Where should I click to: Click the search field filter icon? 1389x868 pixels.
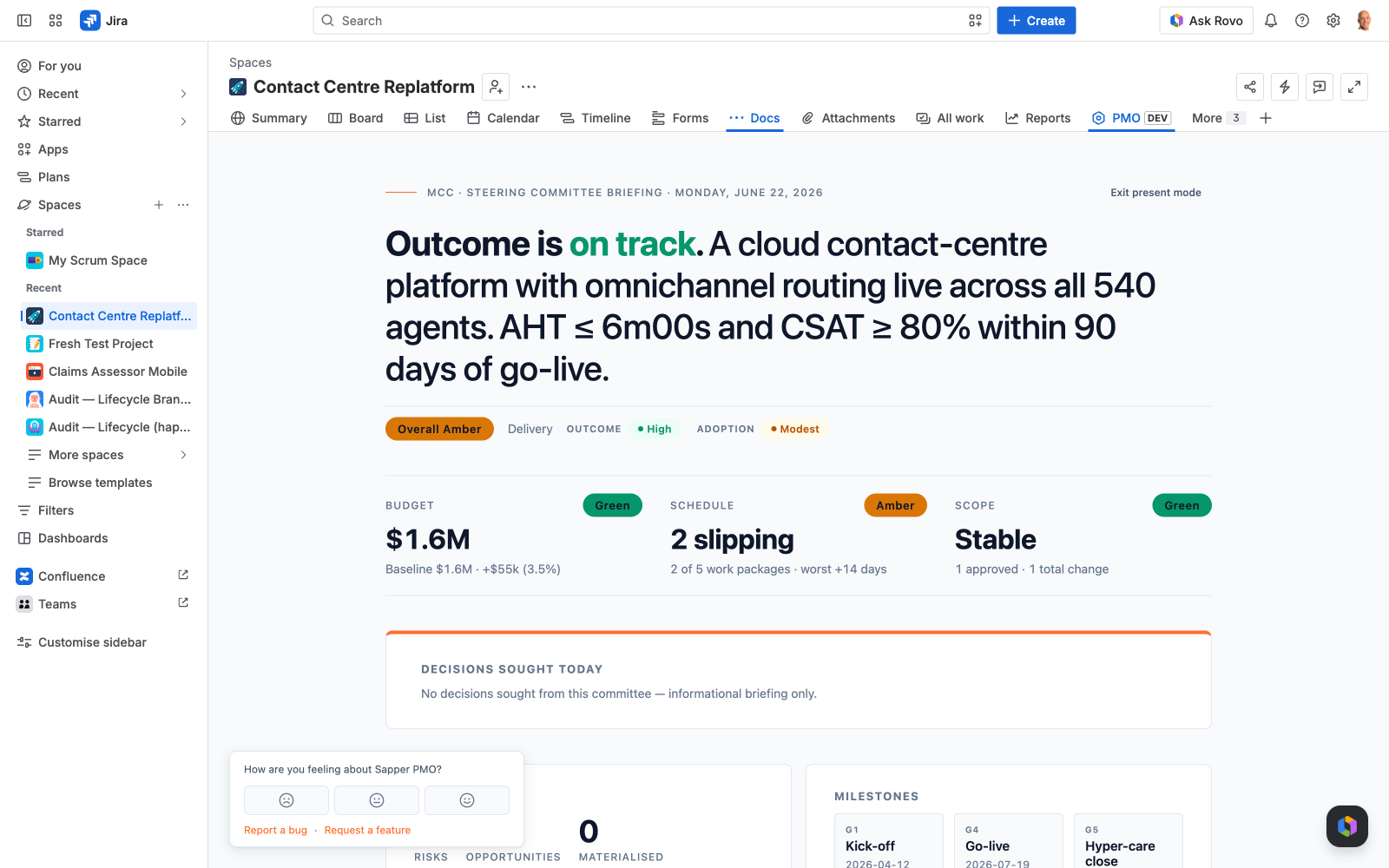pyautogui.click(x=975, y=21)
